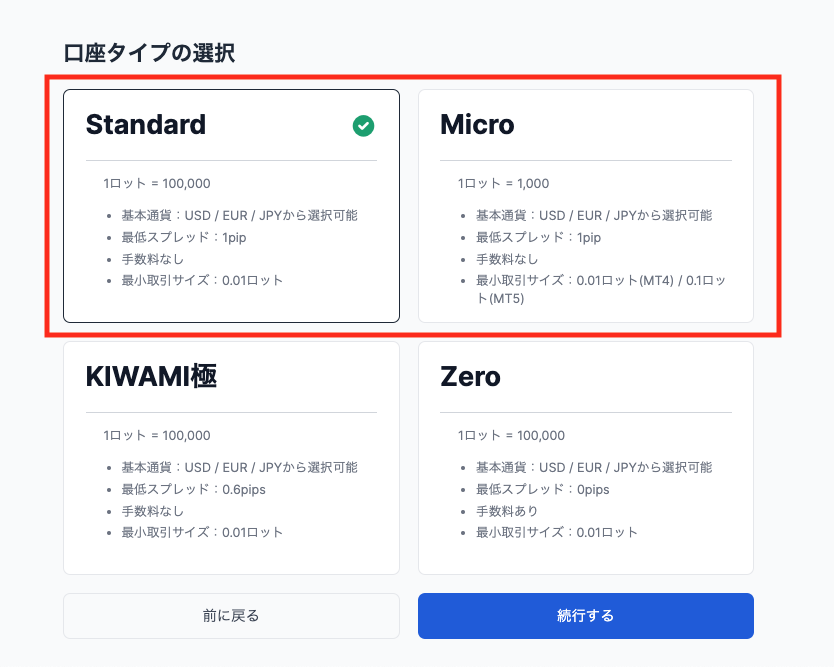Click Zero's 1ロット = 100,000 line
The image size is (834, 667).
tap(511, 435)
